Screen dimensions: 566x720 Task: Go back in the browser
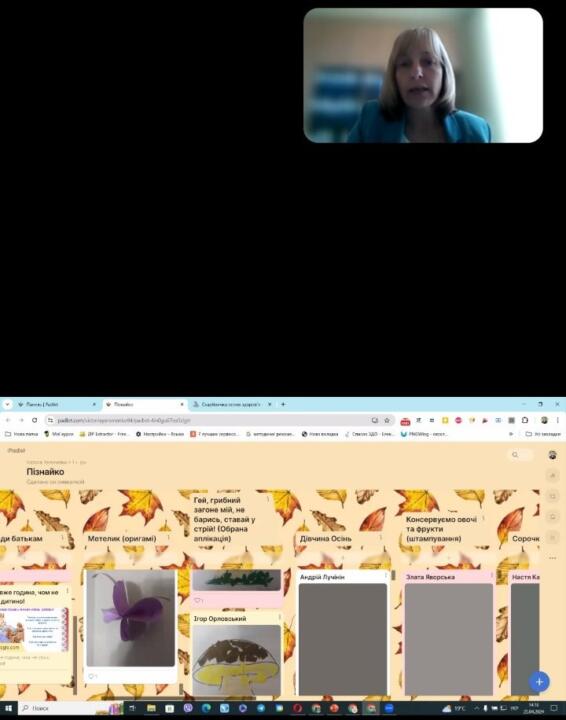point(8,420)
